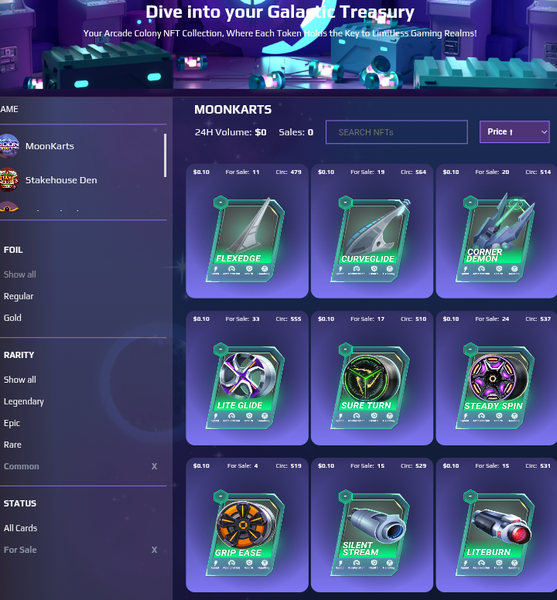
Task: Show All Cards status filter
Action: [20, 528]
